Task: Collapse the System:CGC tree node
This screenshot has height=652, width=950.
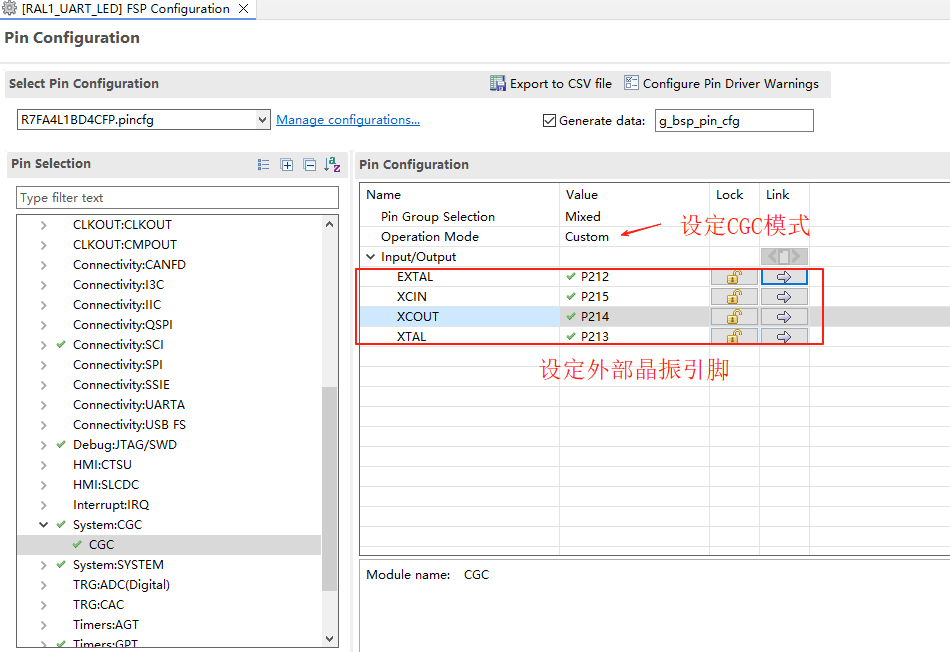Action: tap(44, 525)
